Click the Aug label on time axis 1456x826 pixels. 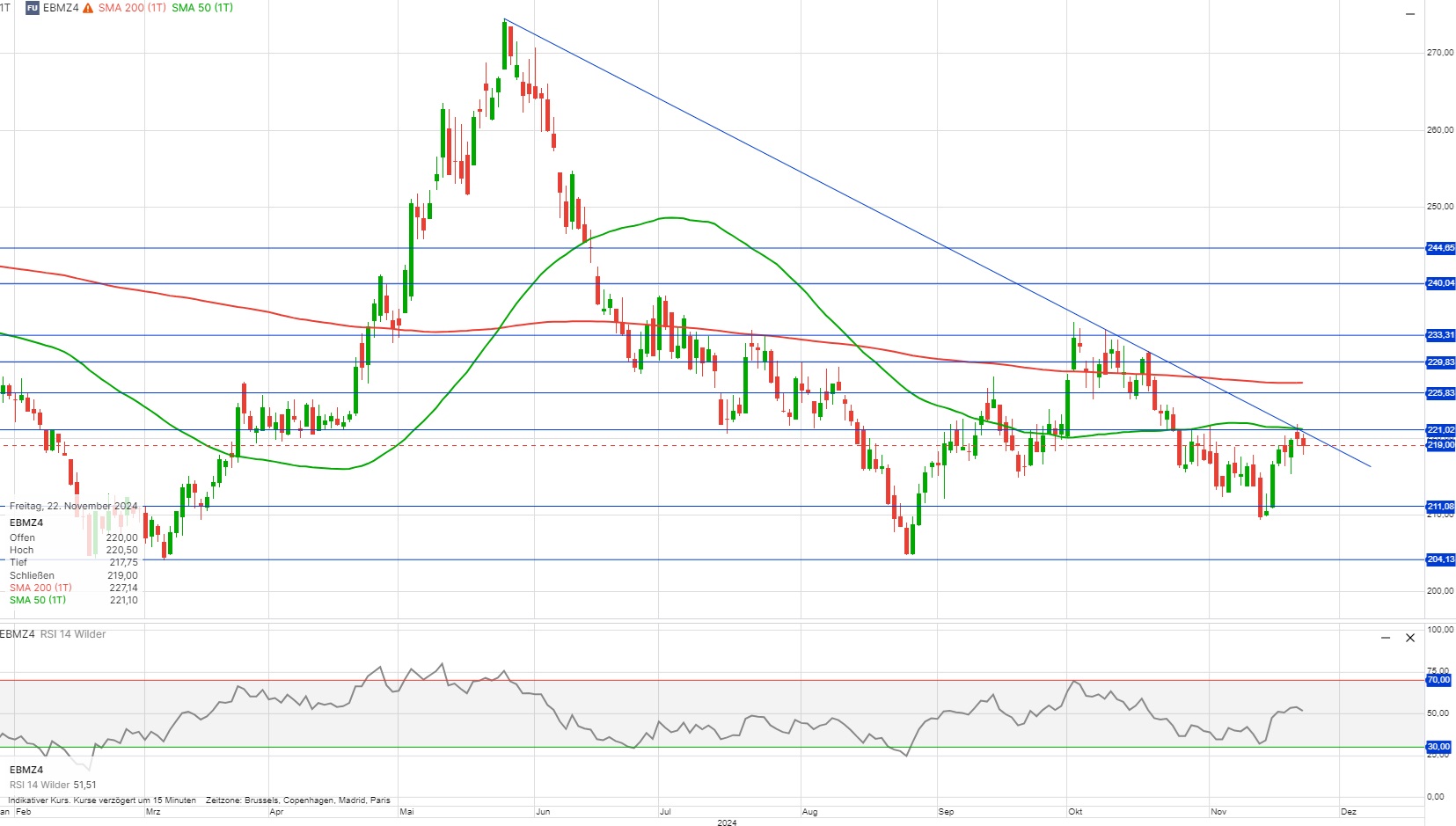(810, 812)
